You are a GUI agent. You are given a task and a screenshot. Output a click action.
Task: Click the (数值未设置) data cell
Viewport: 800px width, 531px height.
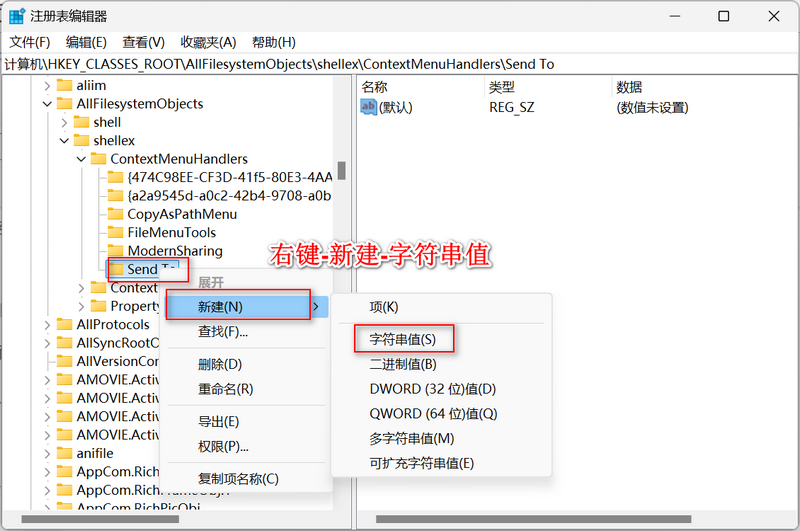[653, 108]
